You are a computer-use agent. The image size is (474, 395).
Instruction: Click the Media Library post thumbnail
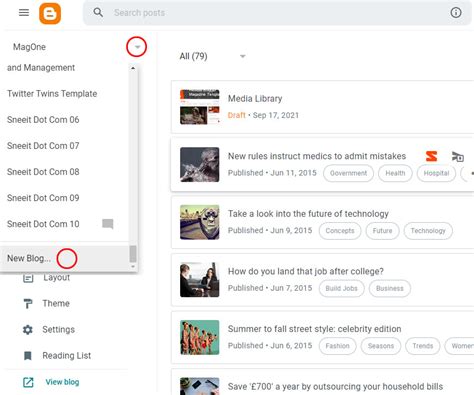(x=200, y=107)
